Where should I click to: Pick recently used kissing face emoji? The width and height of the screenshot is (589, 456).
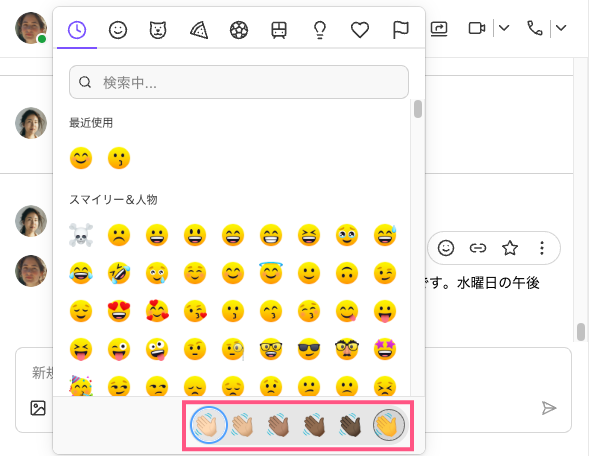point(119,158)
